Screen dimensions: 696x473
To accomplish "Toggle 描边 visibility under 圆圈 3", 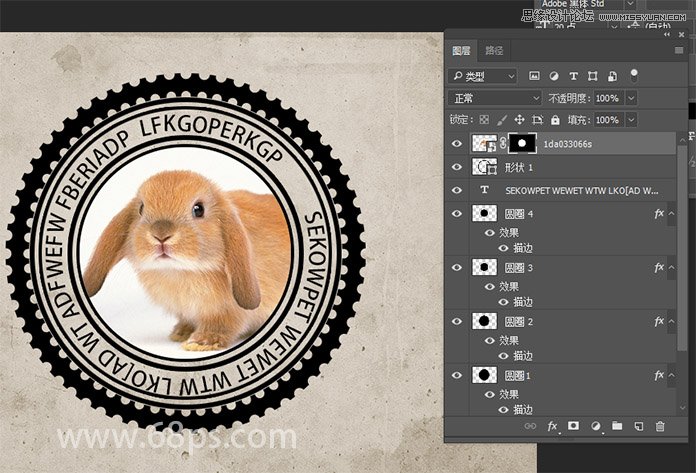I will tap(503, 302).
